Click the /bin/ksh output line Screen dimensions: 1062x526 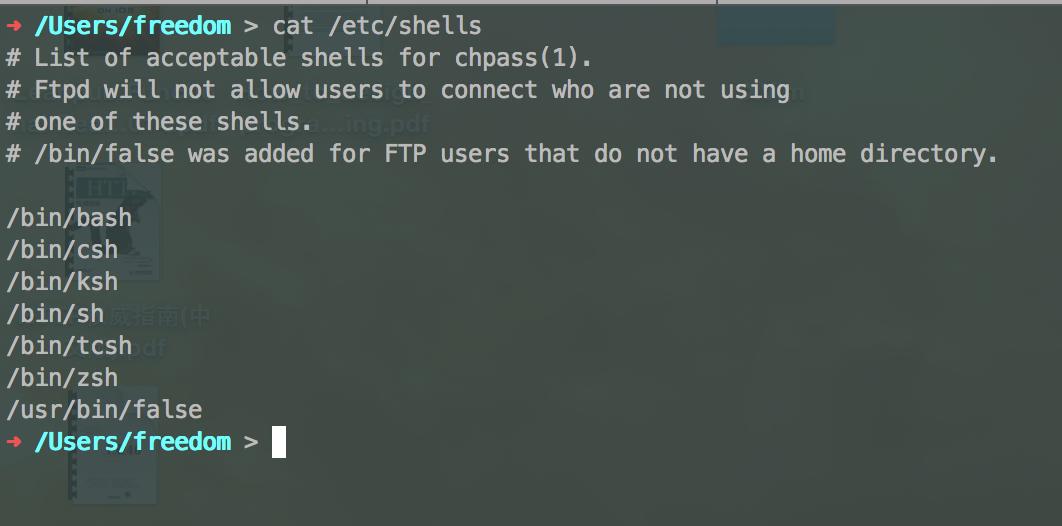point(62,282)
